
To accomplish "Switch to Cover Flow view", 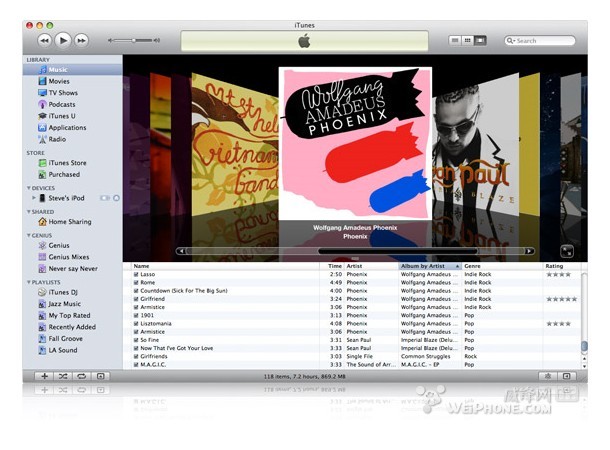I will [480, 40].
